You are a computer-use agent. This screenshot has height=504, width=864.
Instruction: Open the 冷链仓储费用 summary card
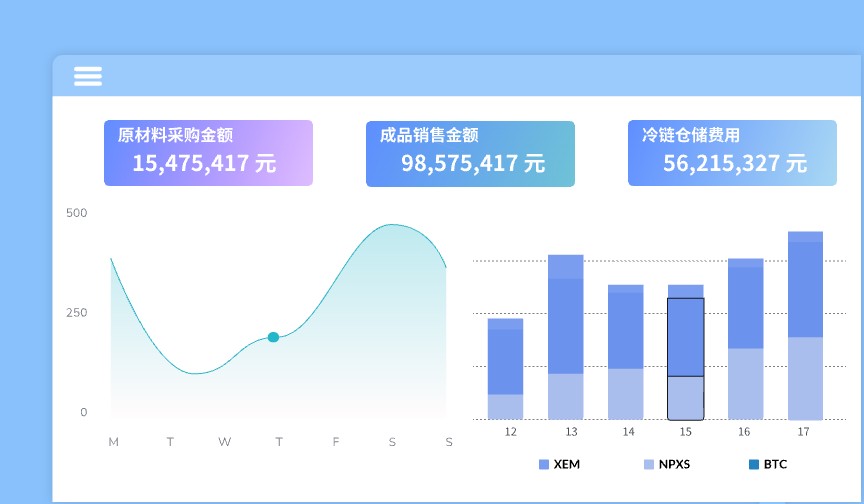[732, 153]
